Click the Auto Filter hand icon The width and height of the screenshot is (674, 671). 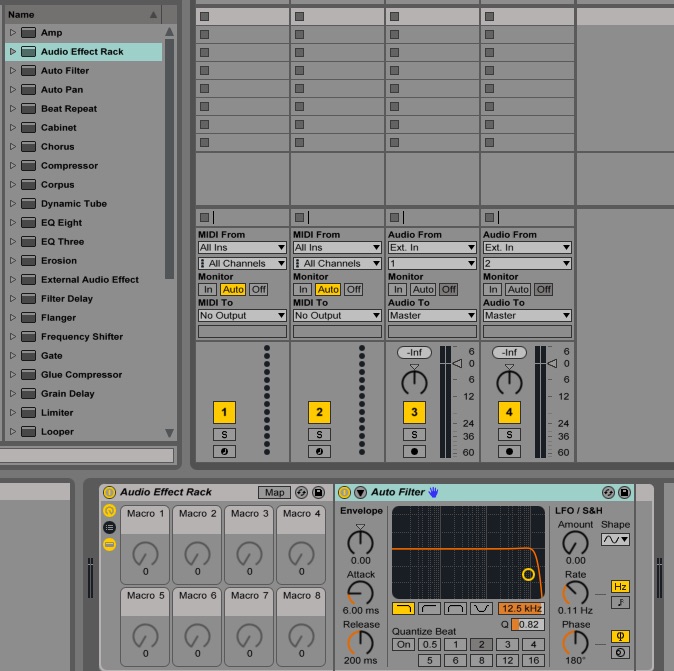click(433, 492)
